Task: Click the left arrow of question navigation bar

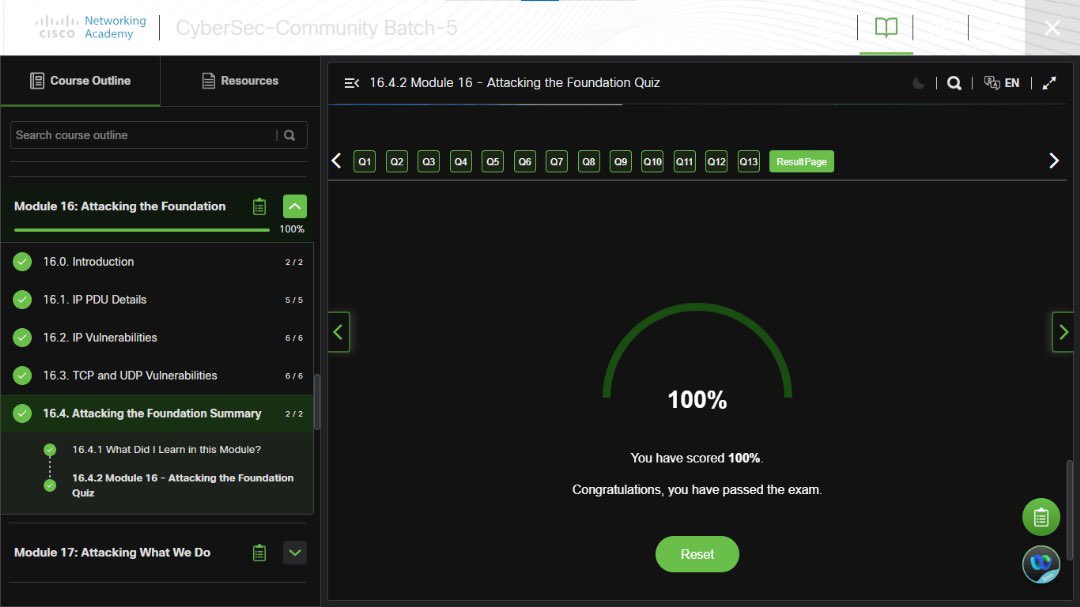Action: click(336, 161)
